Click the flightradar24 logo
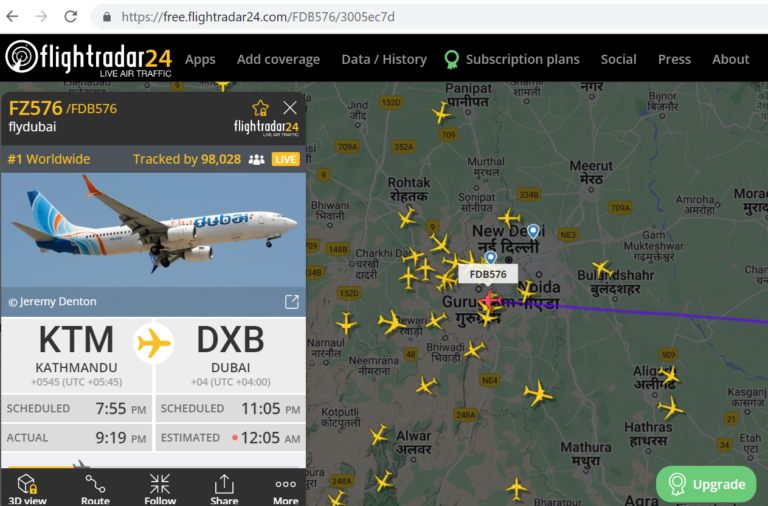The image size is (768, 506). [89, 59]
